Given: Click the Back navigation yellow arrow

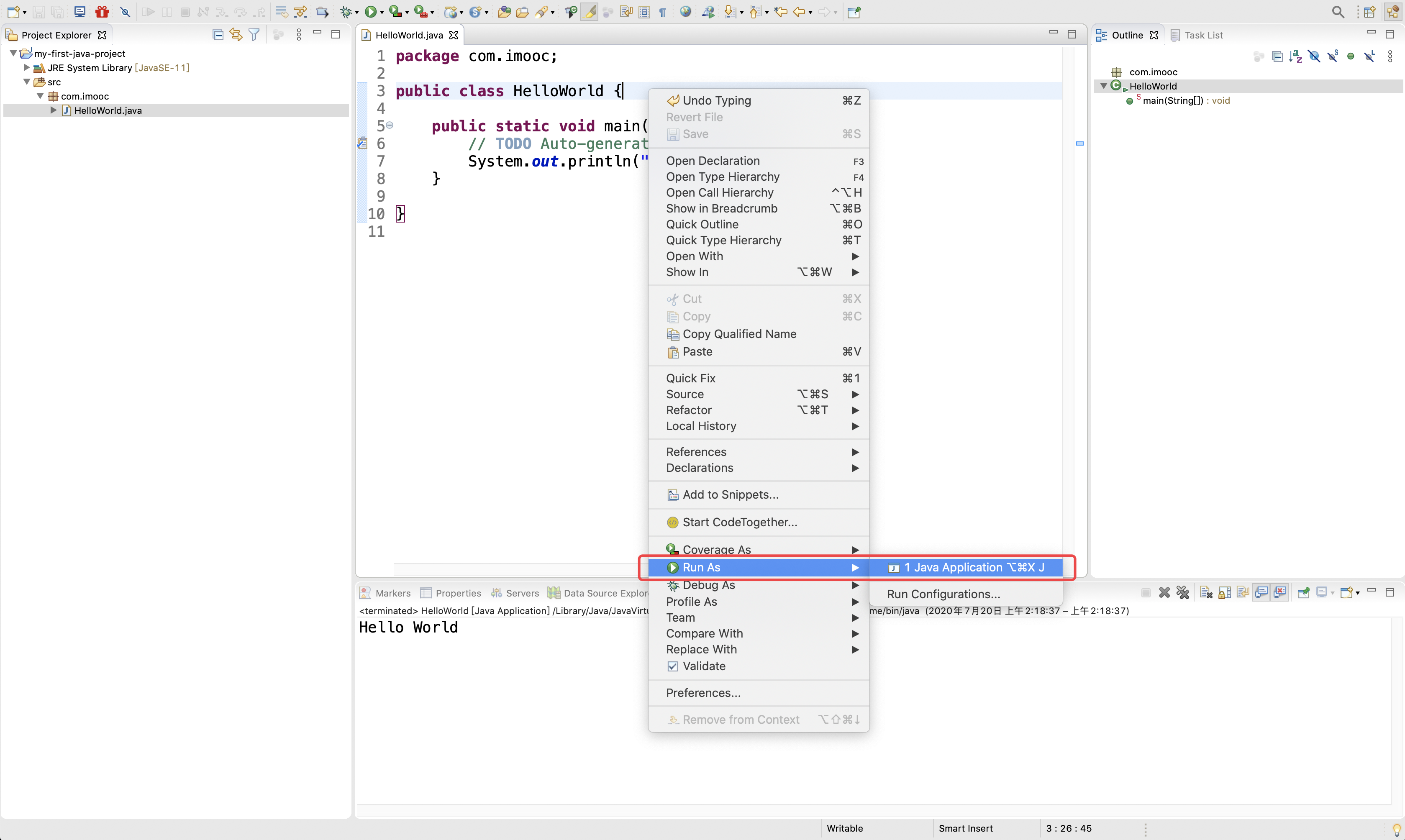Looking at the screenshot, I should (x=799, y=11).
